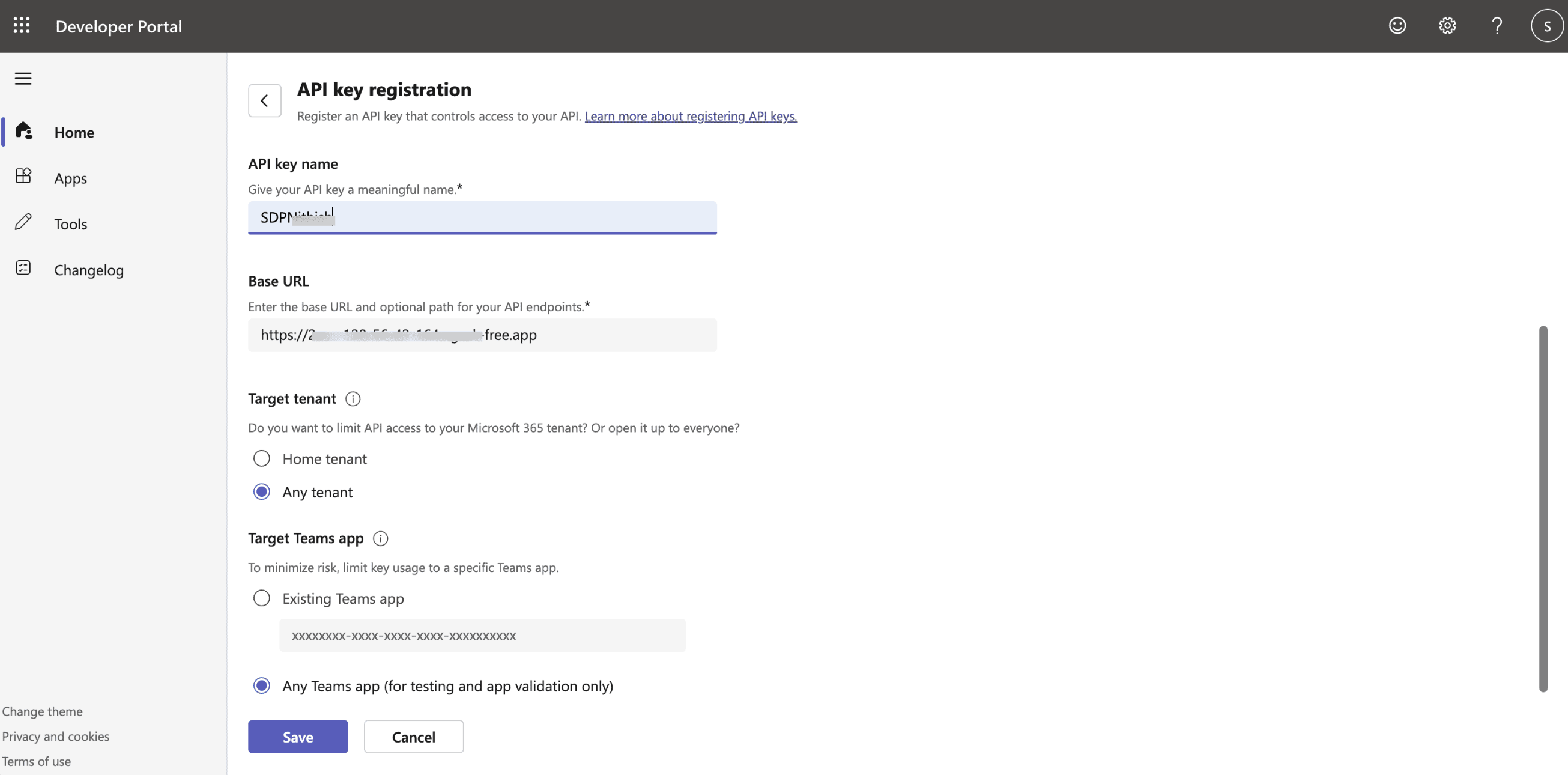The height and width of the screenshot is (775, 1568).
Task: Click the Save button
Action: pyautogui.click(x=298, y=737)
